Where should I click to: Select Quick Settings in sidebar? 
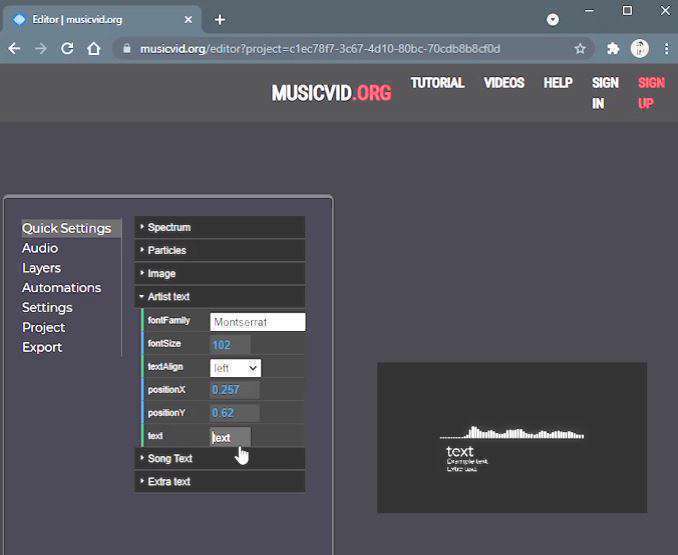pos(71,228)
